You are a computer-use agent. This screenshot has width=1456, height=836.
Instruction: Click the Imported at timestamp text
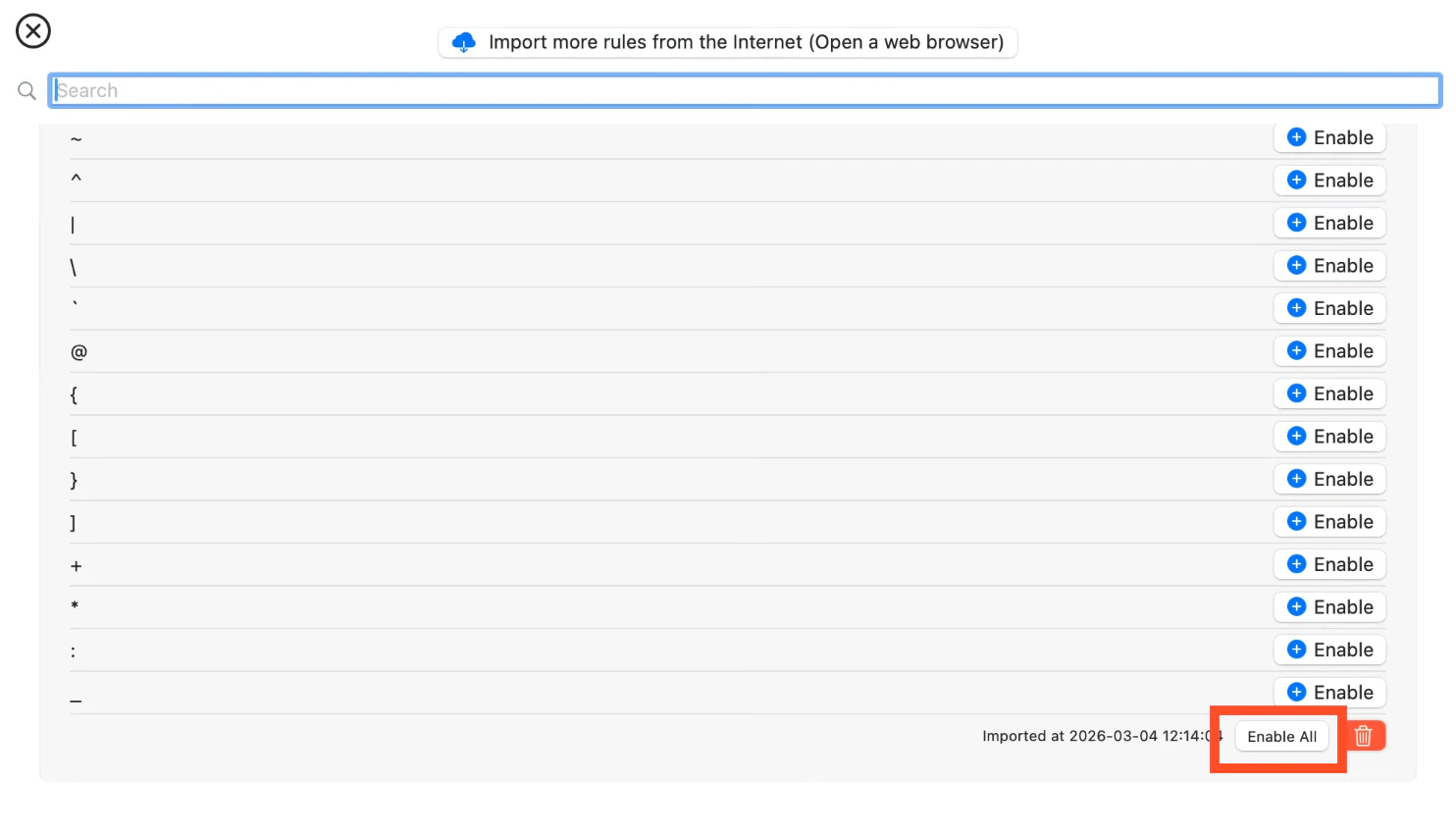click(x=1102, y=736)
